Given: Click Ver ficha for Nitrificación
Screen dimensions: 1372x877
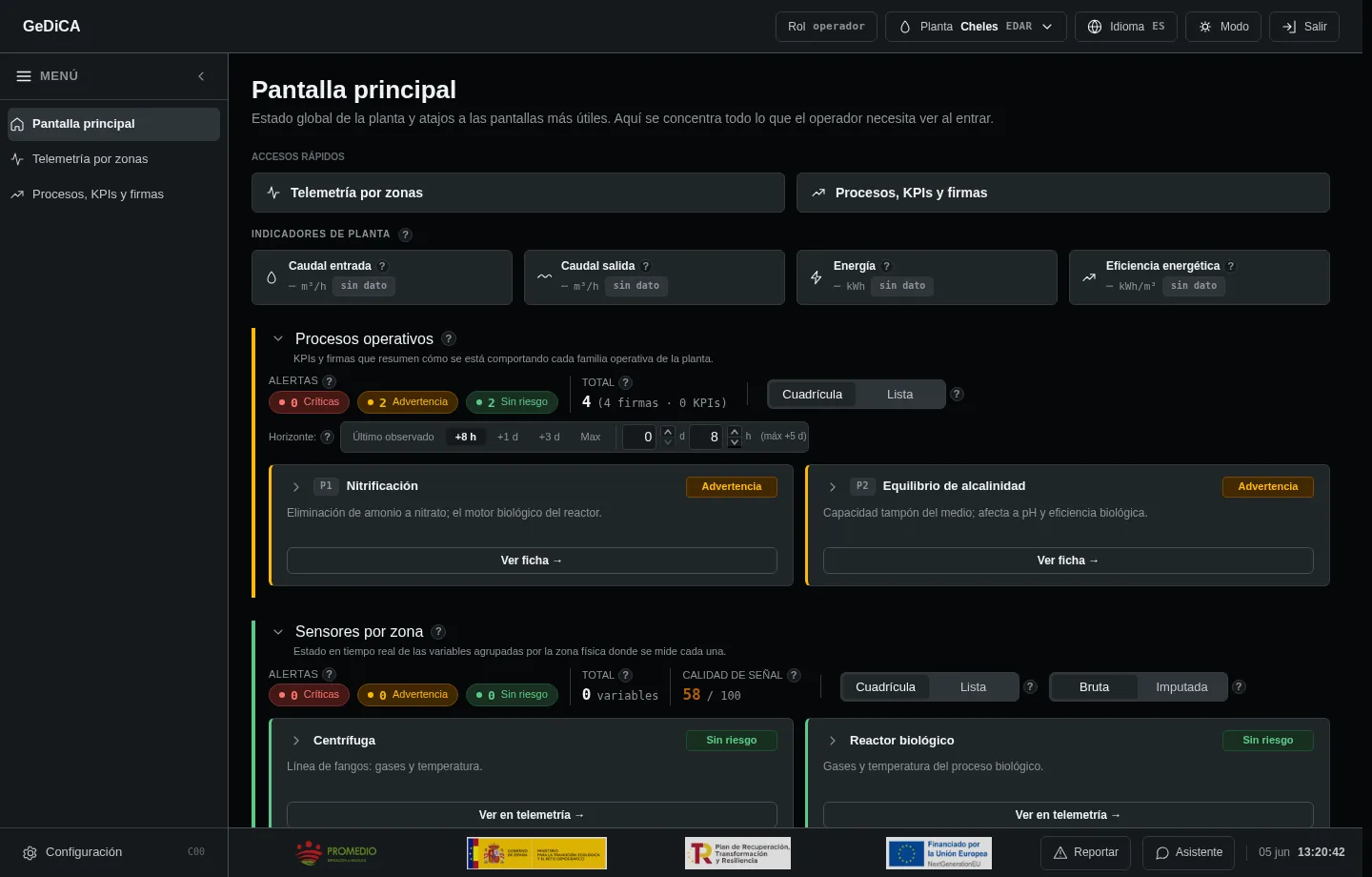Looking at the screenshot, I should click(x=532, y=561).
